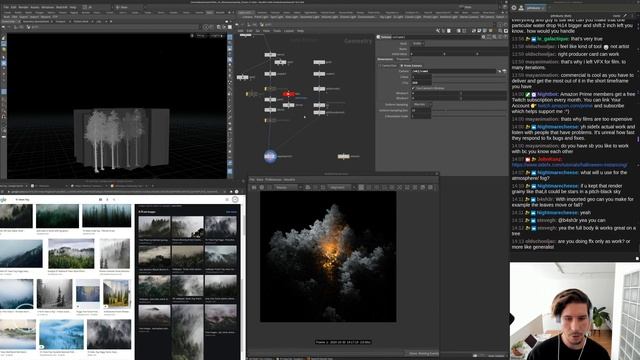Open the Main desktop selector dropdown

pos(122,7)
